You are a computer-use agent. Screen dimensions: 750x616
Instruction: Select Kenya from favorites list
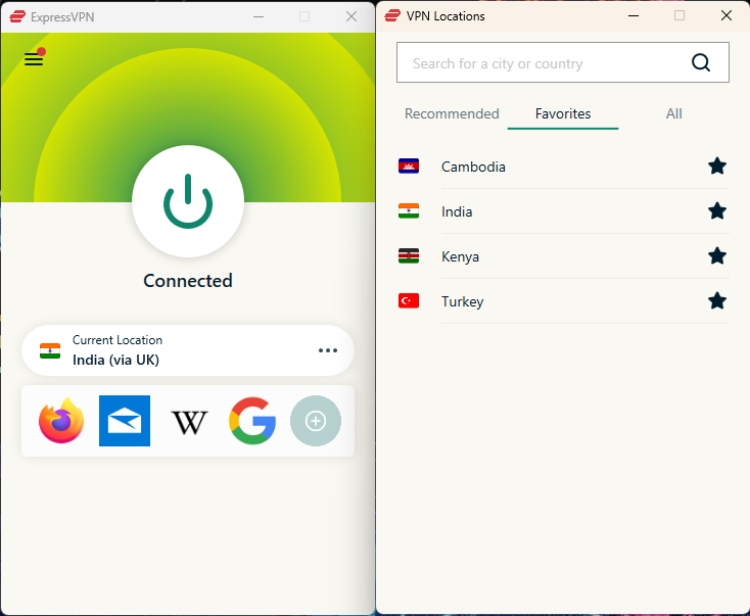(562, 256)
